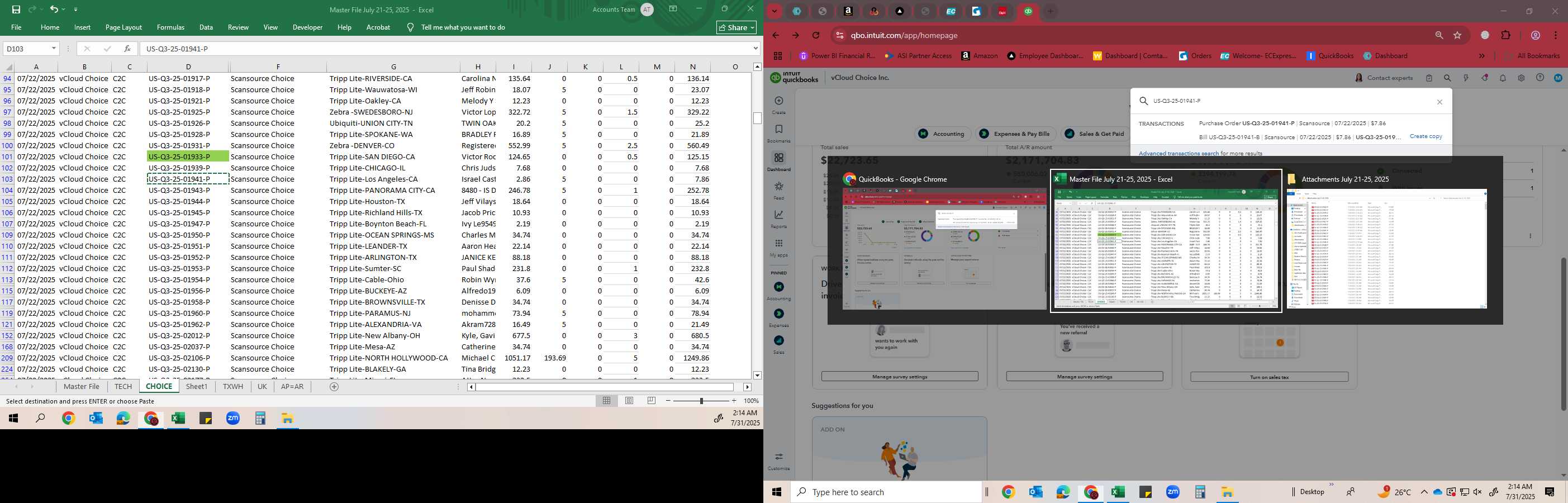This screenshot has height=503, width=1568.
Task: Click the Undo arrow in Excel
Action: click(54, 9)
